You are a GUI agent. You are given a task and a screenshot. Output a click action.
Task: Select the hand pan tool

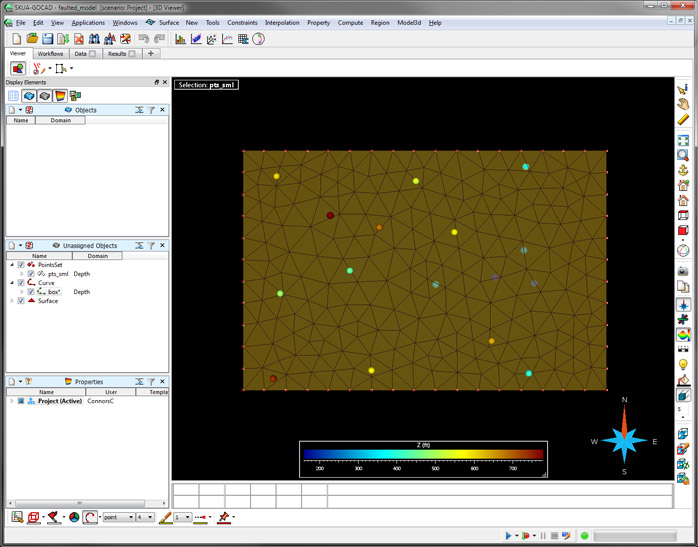(x=683, y=104)
